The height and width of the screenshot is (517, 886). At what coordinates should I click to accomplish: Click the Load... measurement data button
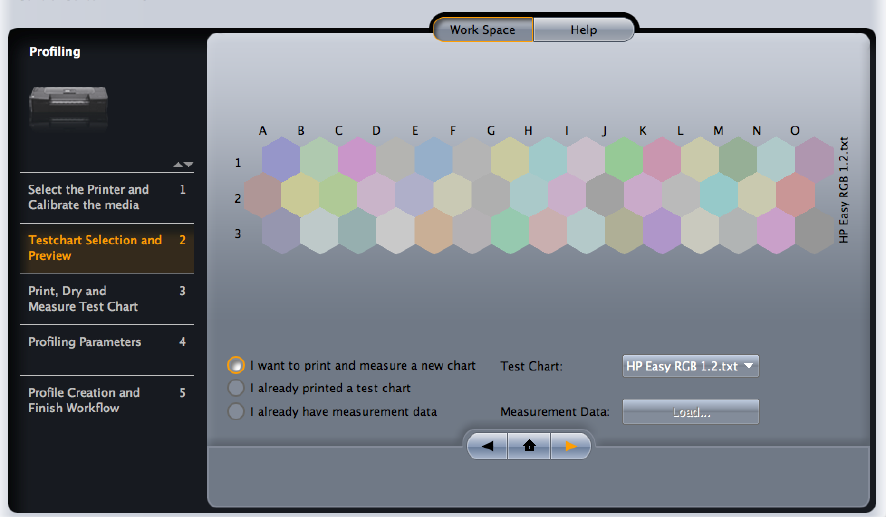pyautogui.click(x=690, y=412)
